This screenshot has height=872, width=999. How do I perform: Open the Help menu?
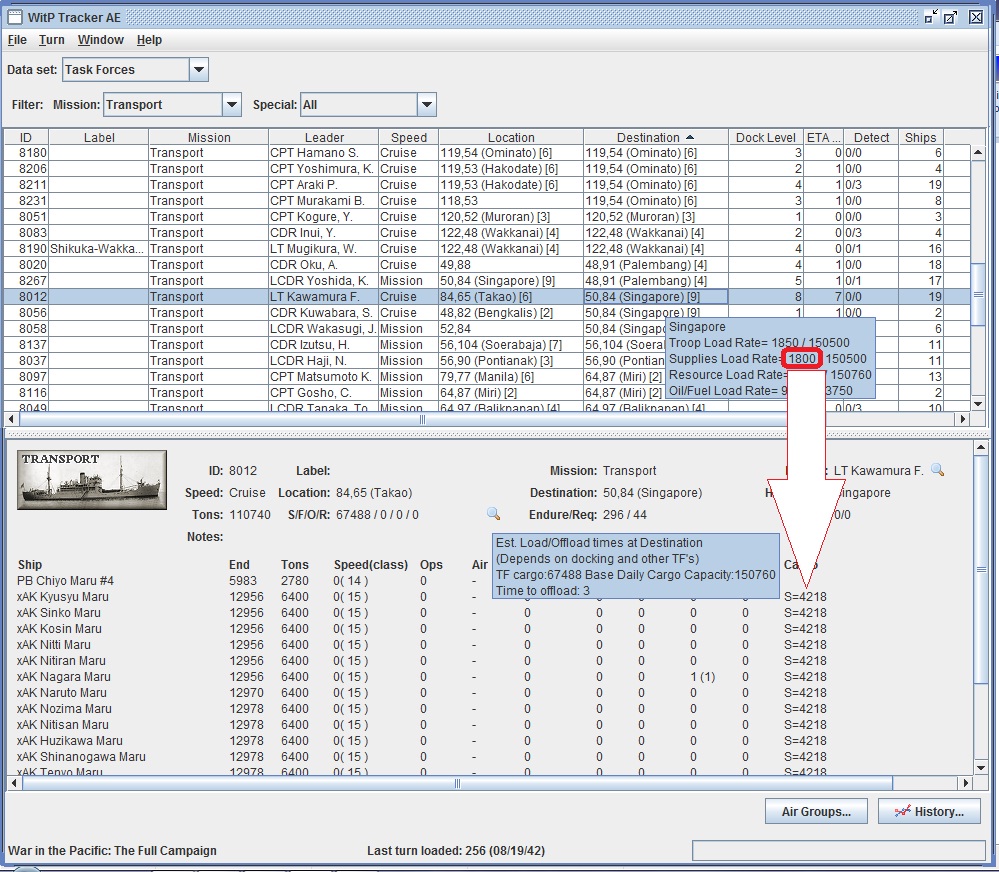(149, 40)
